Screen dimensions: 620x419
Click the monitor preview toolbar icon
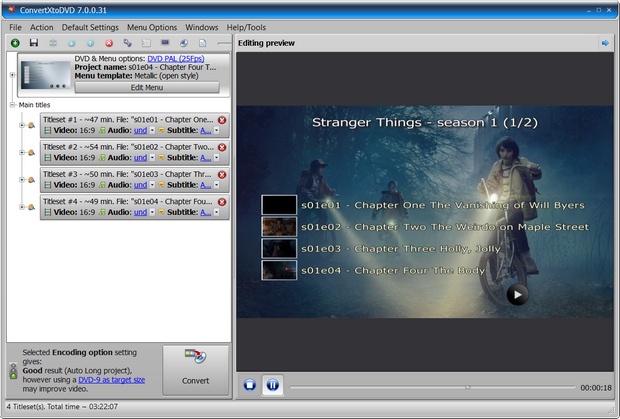(165, 43)
